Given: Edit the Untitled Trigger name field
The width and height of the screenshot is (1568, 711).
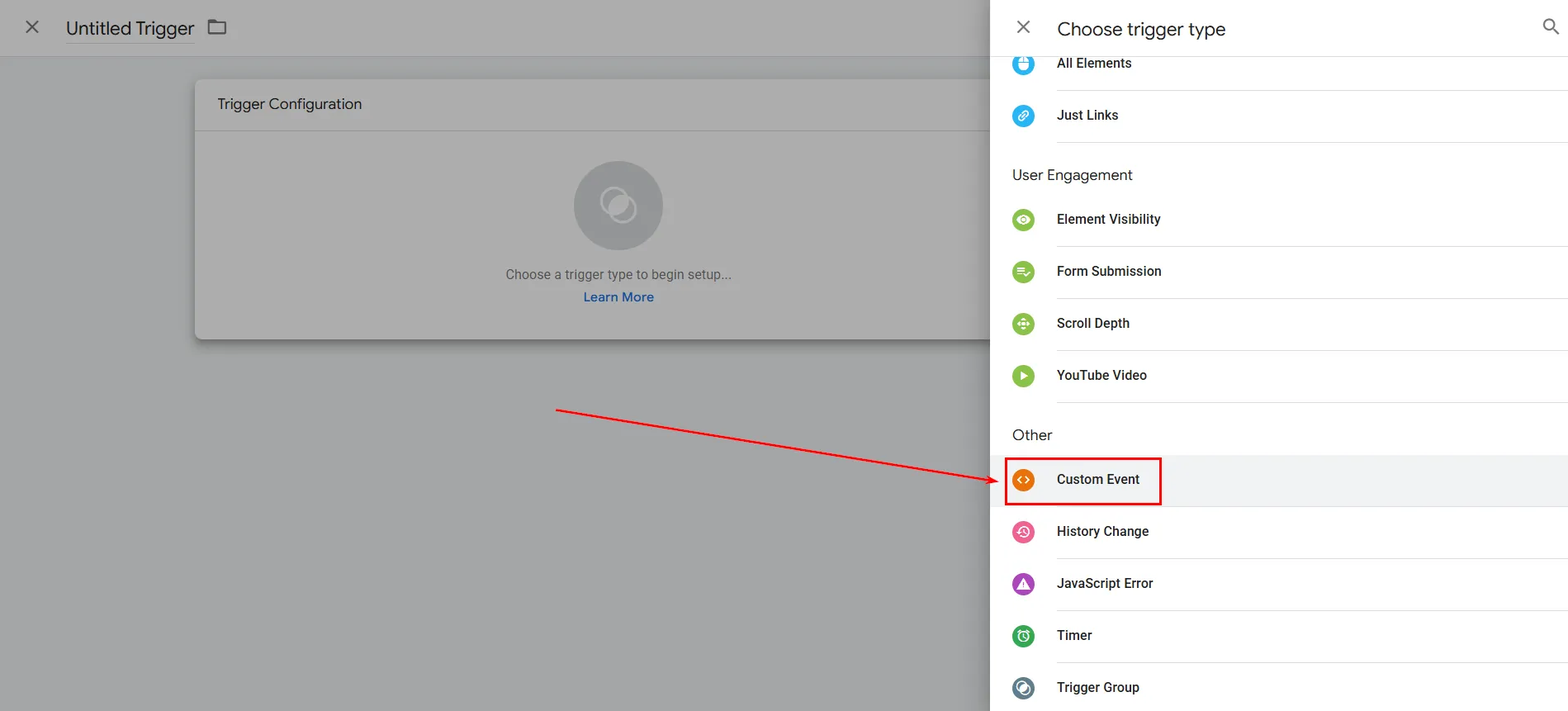Looking at the screenshot, I should pos(130,28).
